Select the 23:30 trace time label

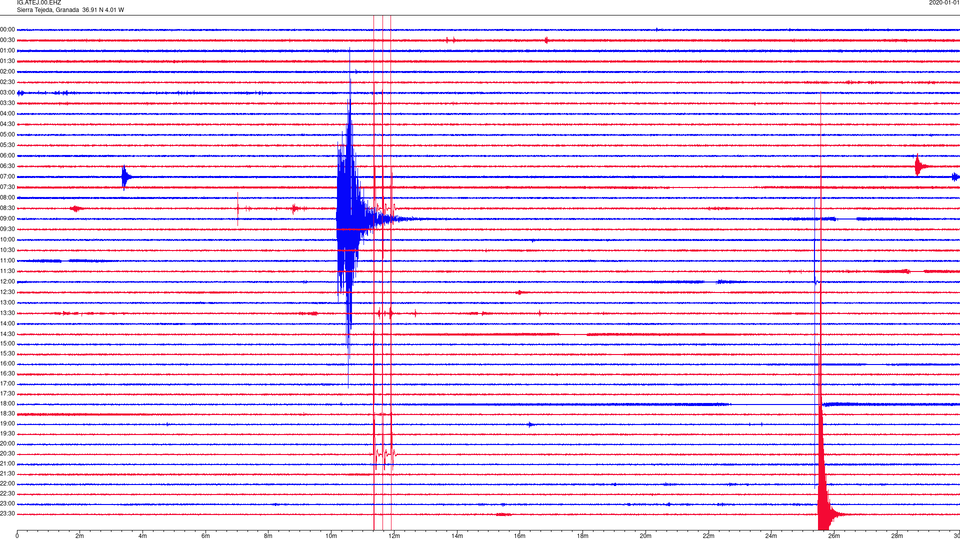coord(7,514)
